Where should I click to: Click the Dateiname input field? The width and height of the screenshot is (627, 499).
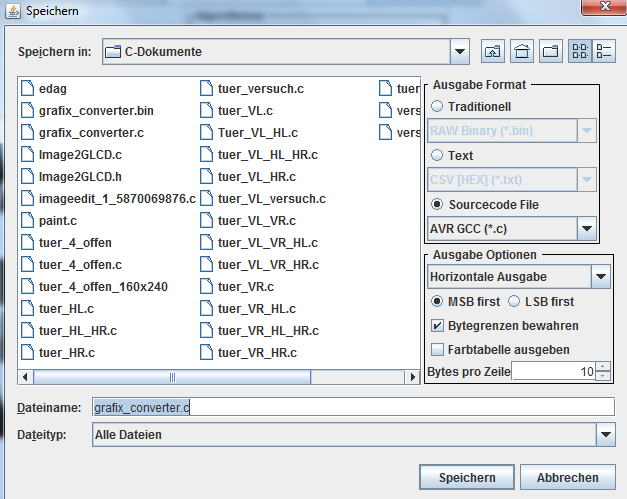[x=353, y=407]
